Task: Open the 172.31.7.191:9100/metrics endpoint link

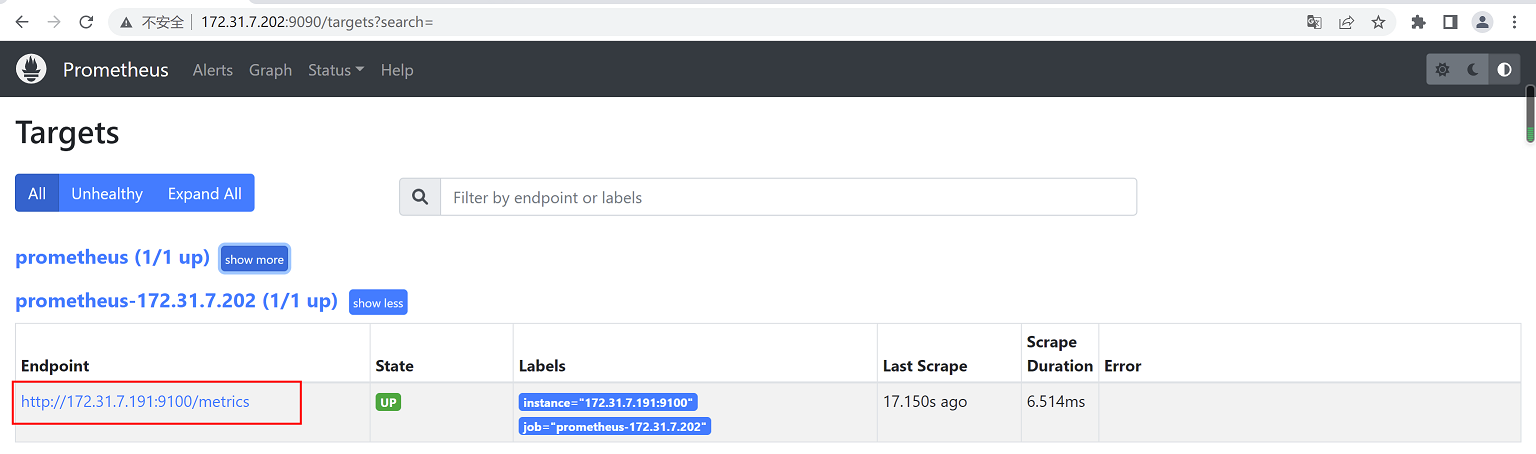Action: click(135, 402)
